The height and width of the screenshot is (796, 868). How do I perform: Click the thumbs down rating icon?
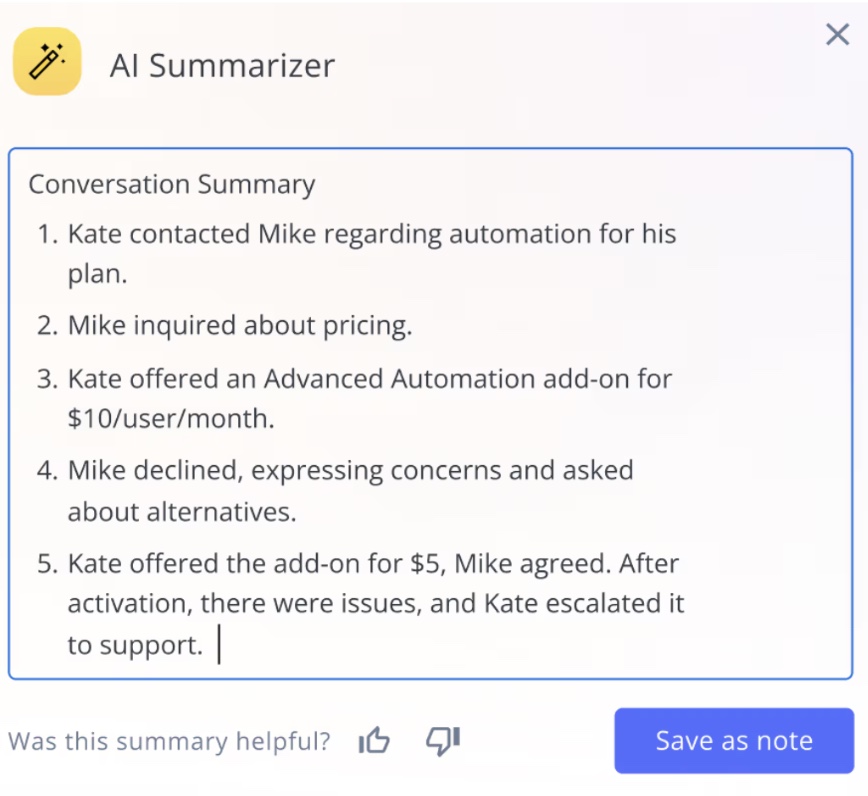tap(441, 740)
